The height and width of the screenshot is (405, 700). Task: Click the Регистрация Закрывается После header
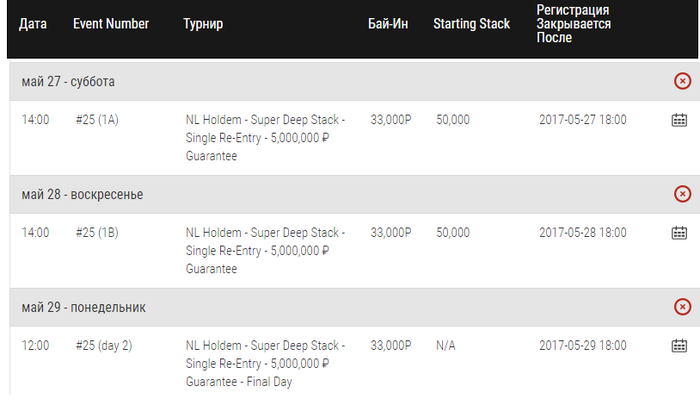point(573,23)
